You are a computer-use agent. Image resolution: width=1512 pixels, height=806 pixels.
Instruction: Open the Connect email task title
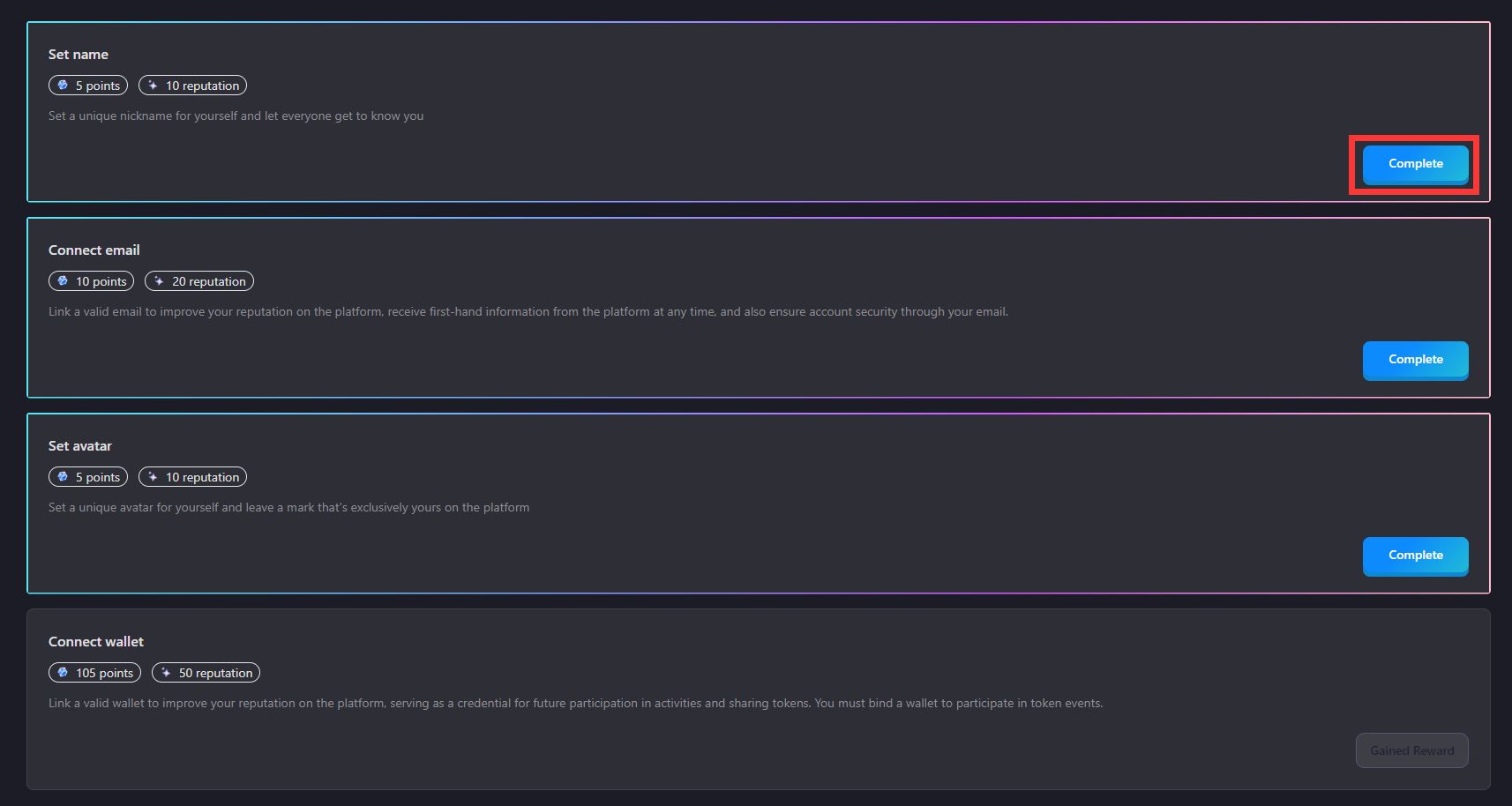point(94,250)
